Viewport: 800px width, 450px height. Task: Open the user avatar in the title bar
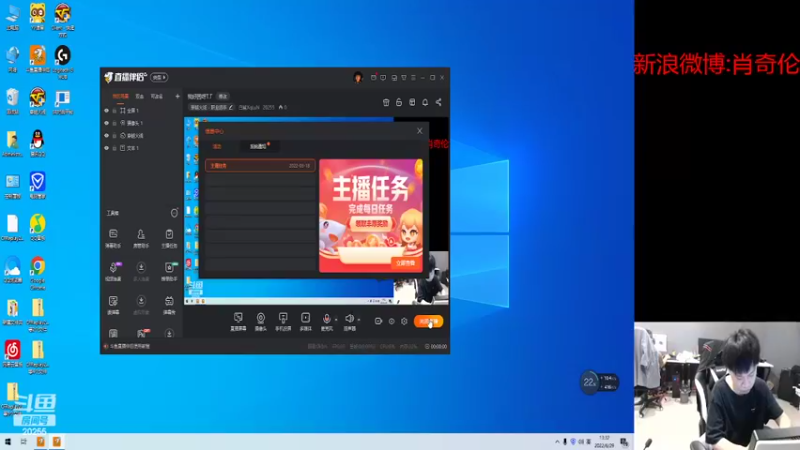(358, 78)
